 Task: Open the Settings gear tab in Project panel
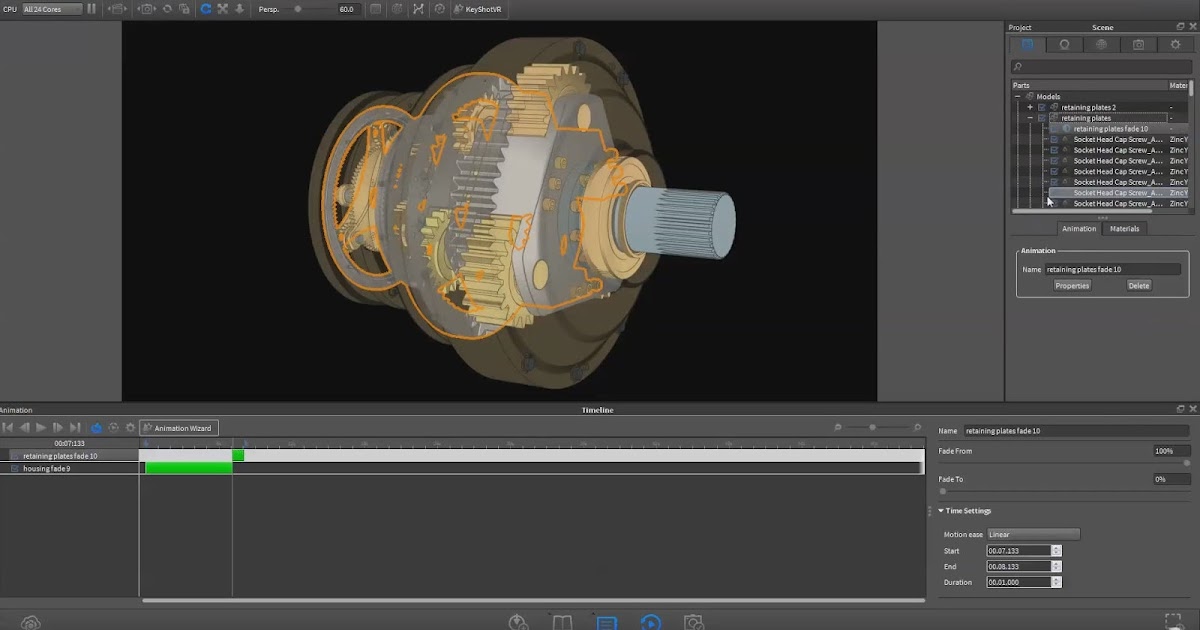pyautogui.click(x=1175, y=45)
